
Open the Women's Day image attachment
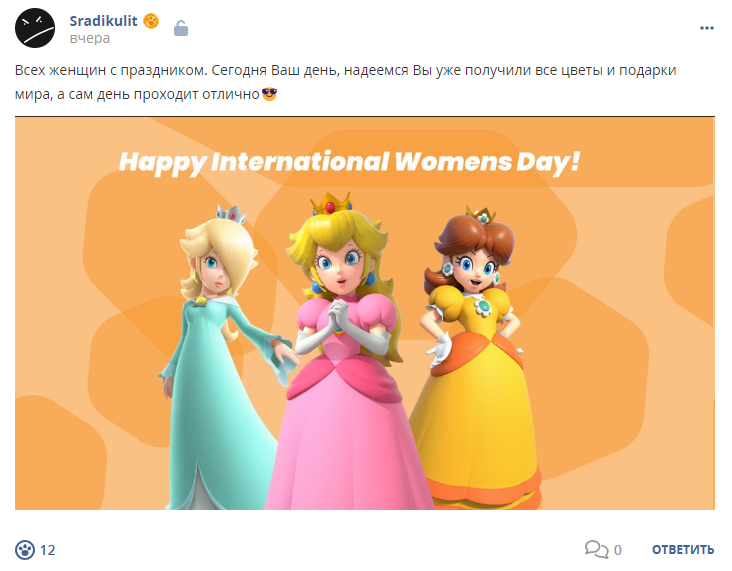coord(365,313)
